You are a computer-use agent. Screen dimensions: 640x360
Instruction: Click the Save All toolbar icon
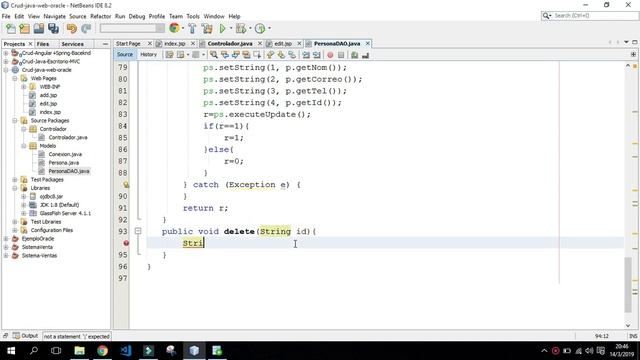click(53, 29)
